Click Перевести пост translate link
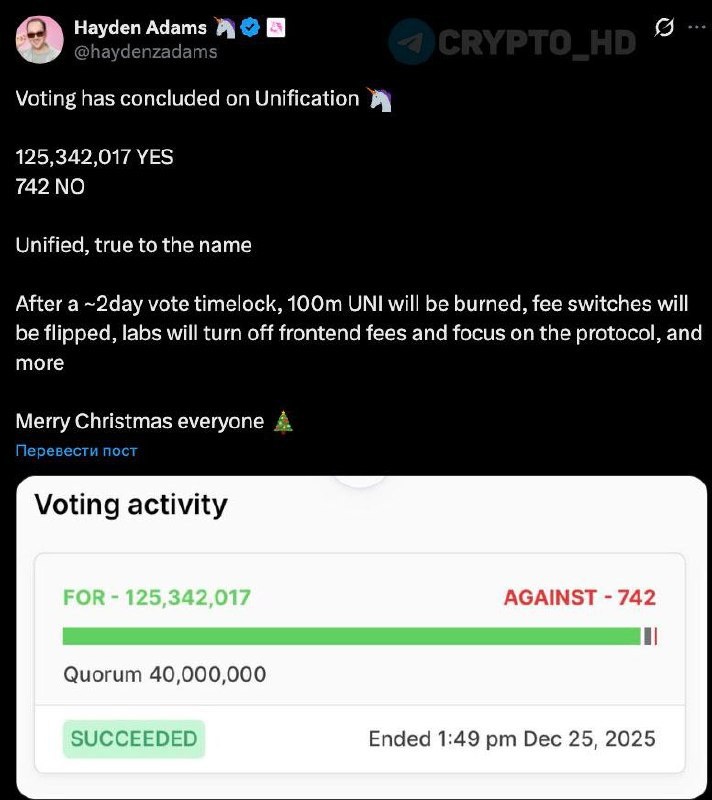The height and width of the screenshot is (800, 712). click(77, 451)
